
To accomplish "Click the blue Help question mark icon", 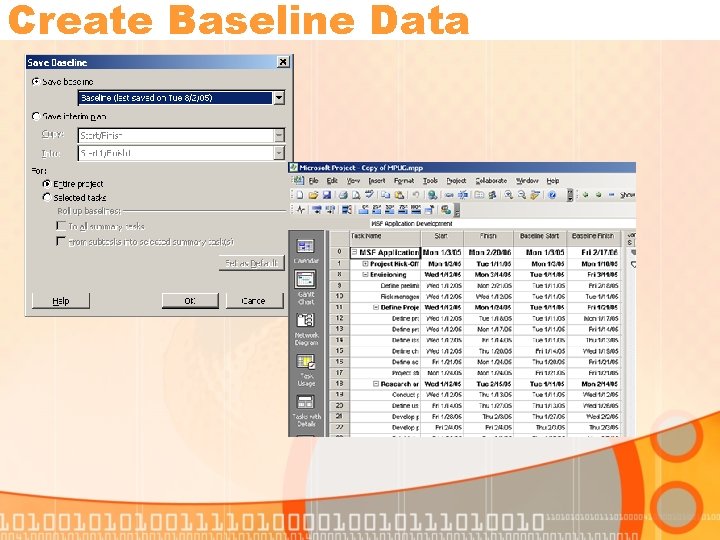I will coord(552,195).
